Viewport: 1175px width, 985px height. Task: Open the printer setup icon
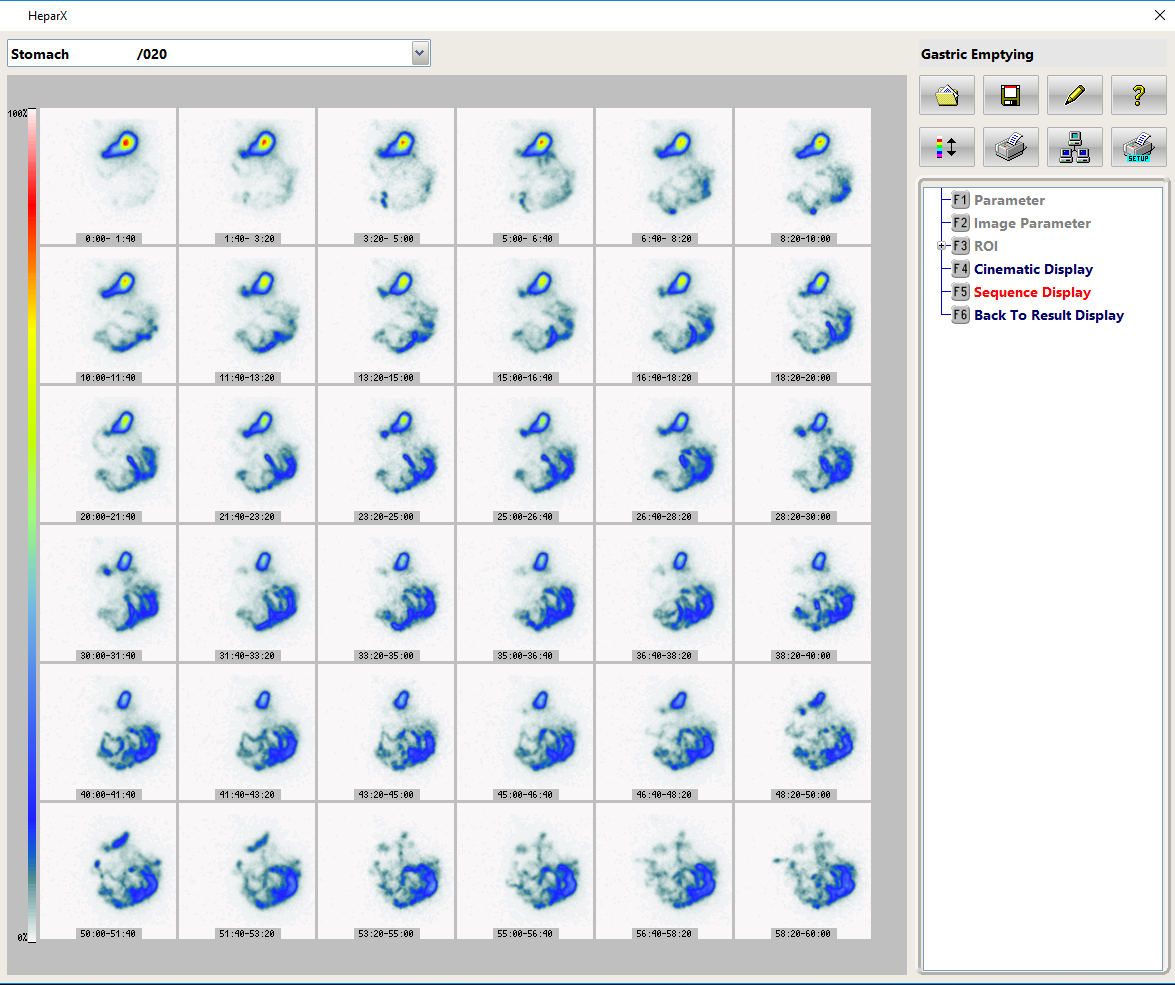1138,147
